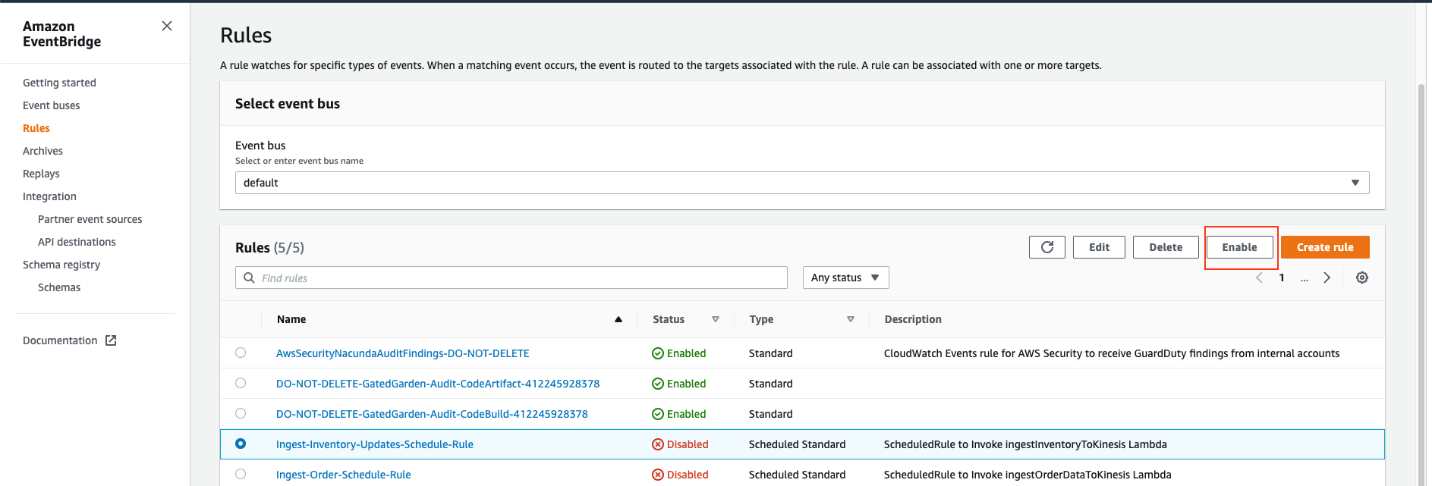Open the Any status filter dropdown

(x=846, y=277)
